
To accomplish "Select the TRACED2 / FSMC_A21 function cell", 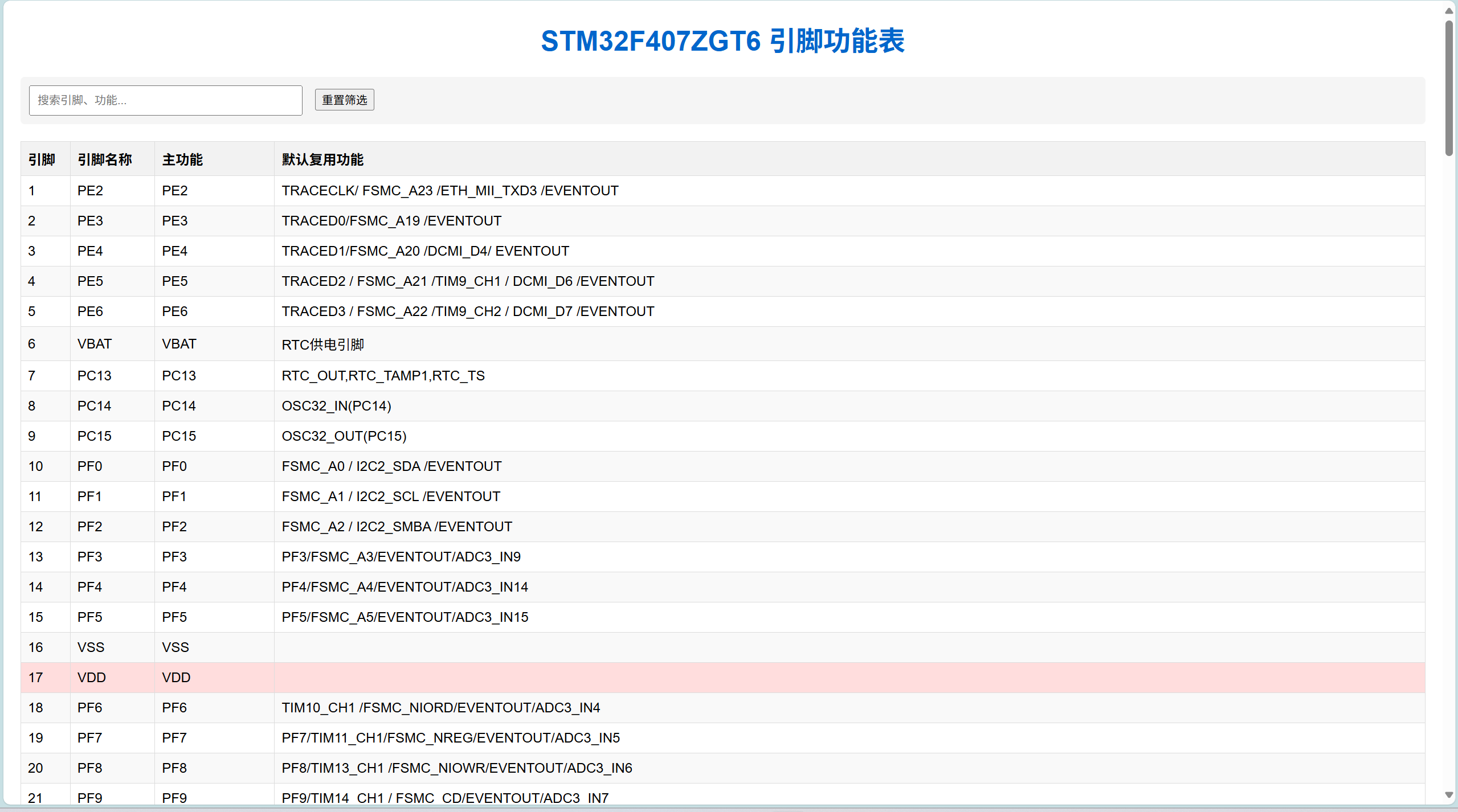I will point(850,281).
